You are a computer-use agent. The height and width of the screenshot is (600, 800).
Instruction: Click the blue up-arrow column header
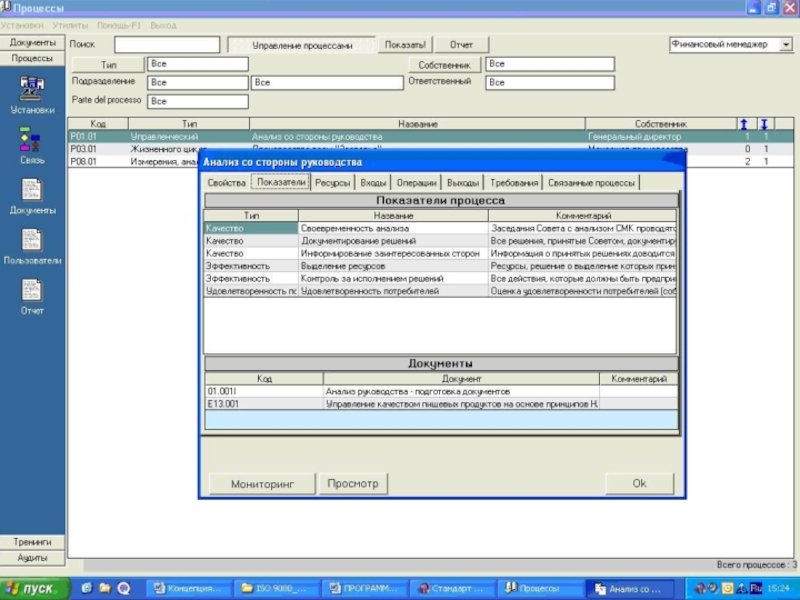click(744, 124)
